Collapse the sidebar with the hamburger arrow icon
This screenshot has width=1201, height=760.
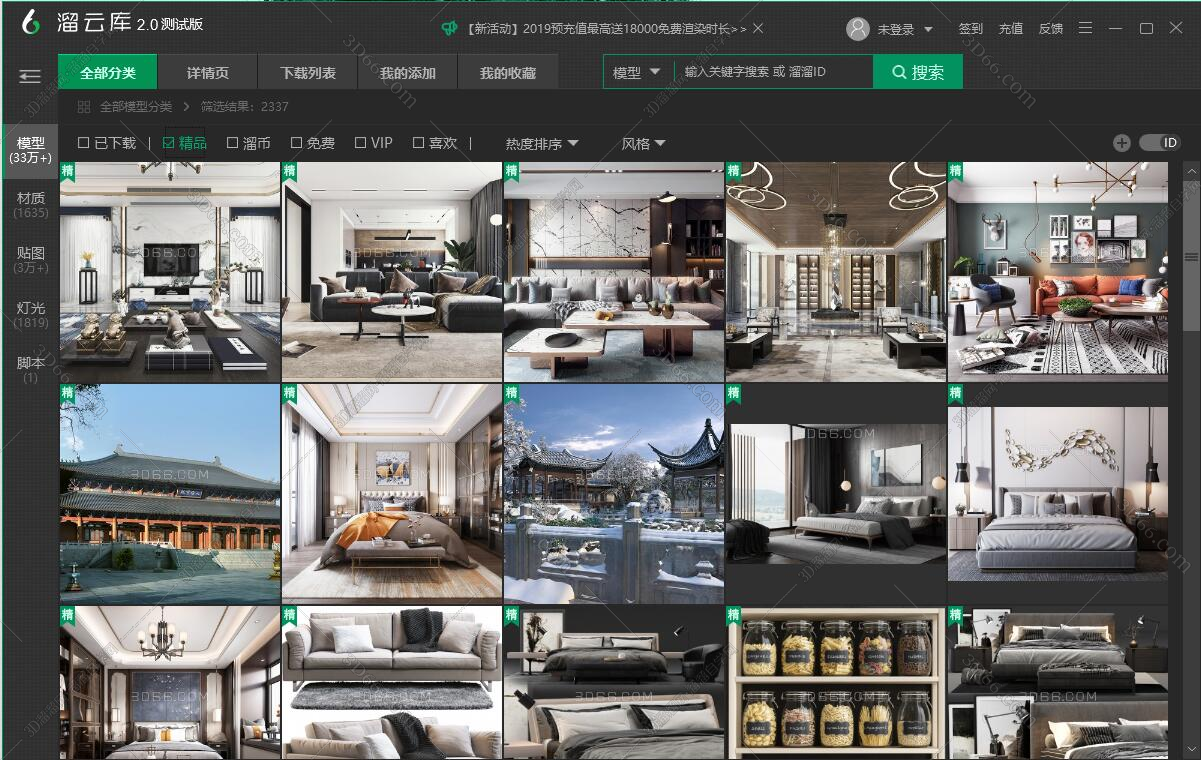pyautogui.click(x=30, y=76)
